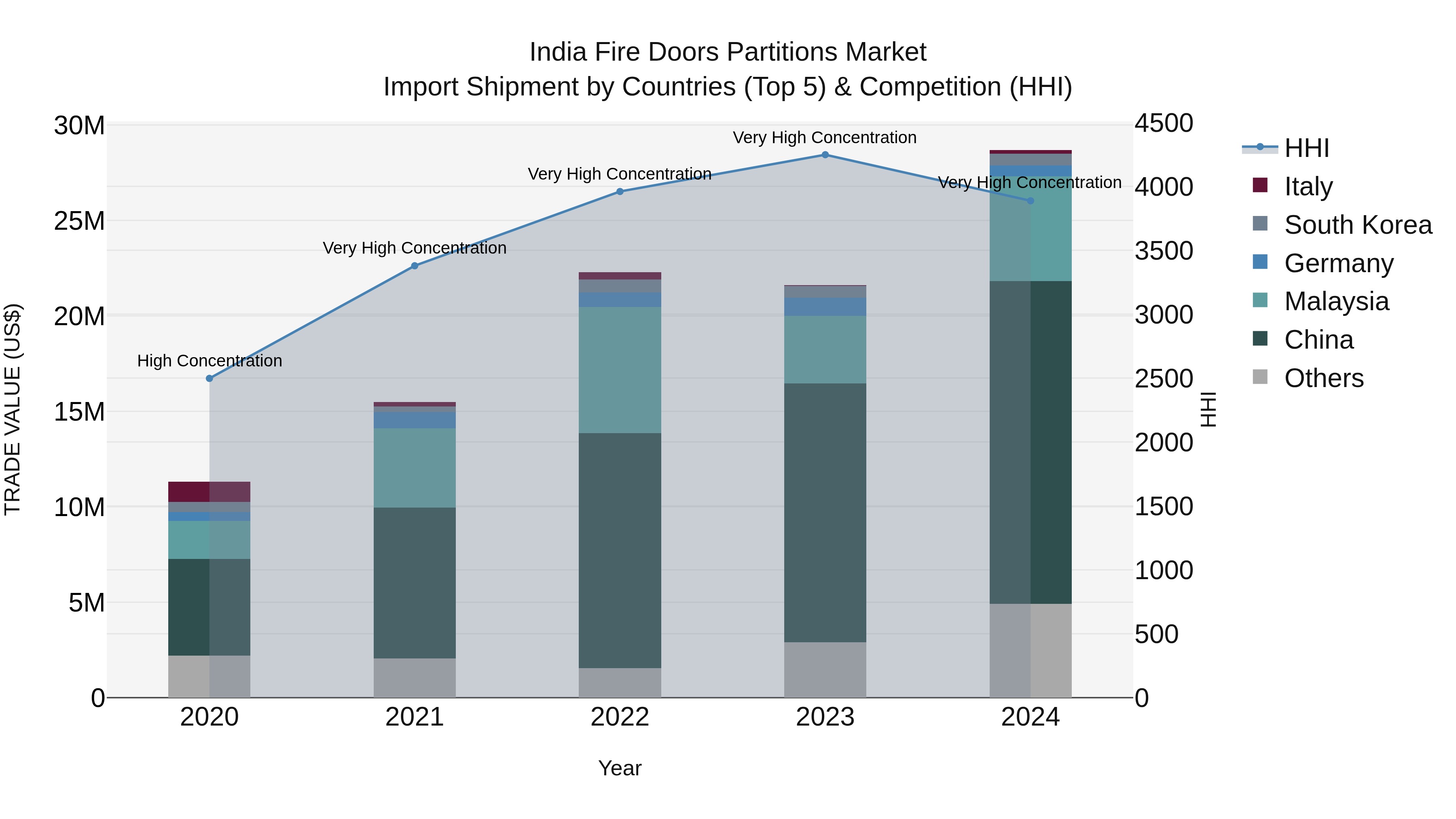The width and height of the screenshot is (1456, 819).
Task: Toggle South Korea legend entry
Action: tap(1342, 224)
